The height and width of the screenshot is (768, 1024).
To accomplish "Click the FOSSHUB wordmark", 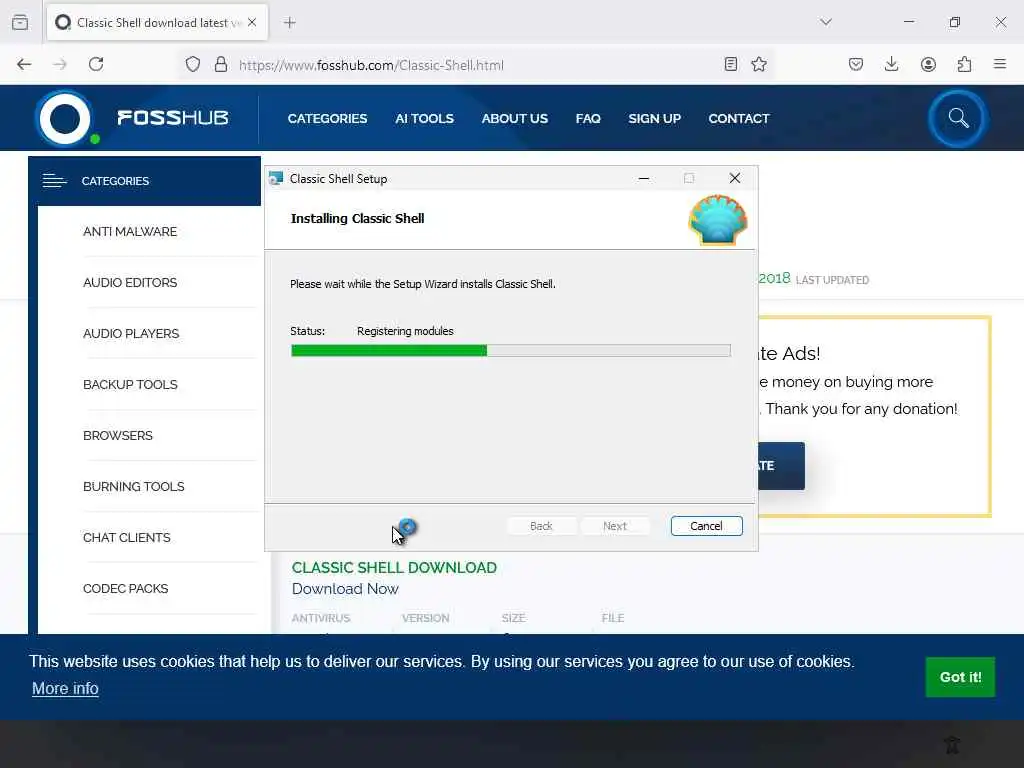I will (x=172, y=118).
